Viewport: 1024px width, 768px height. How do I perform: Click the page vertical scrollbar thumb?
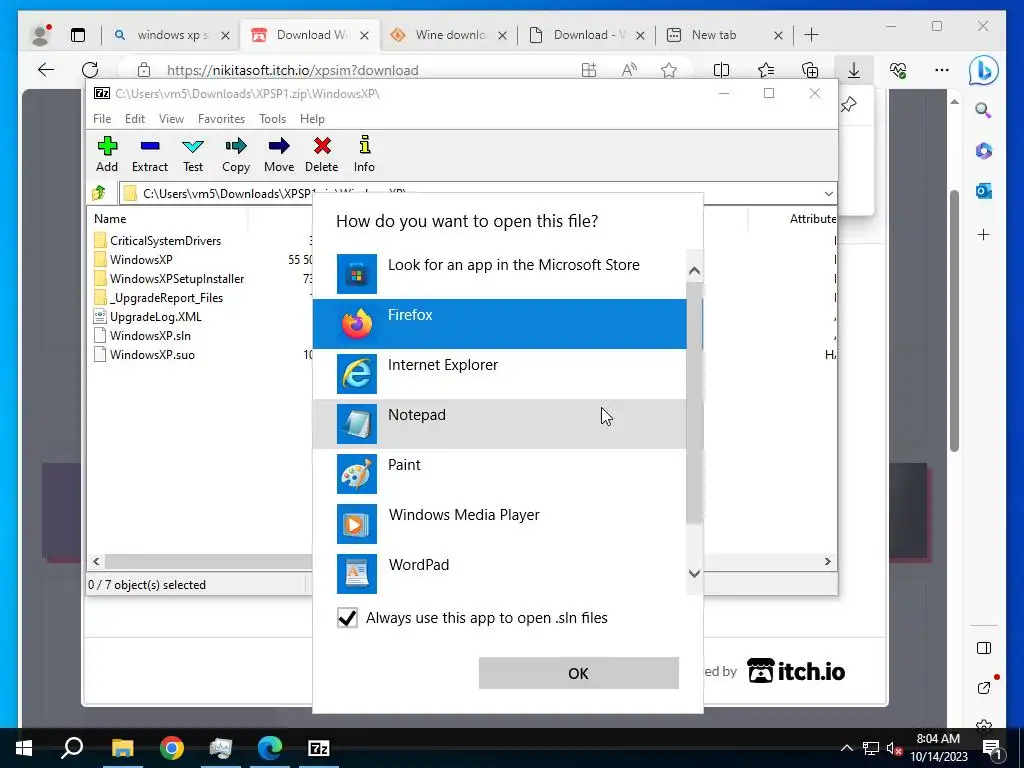[x=954, y=320]
